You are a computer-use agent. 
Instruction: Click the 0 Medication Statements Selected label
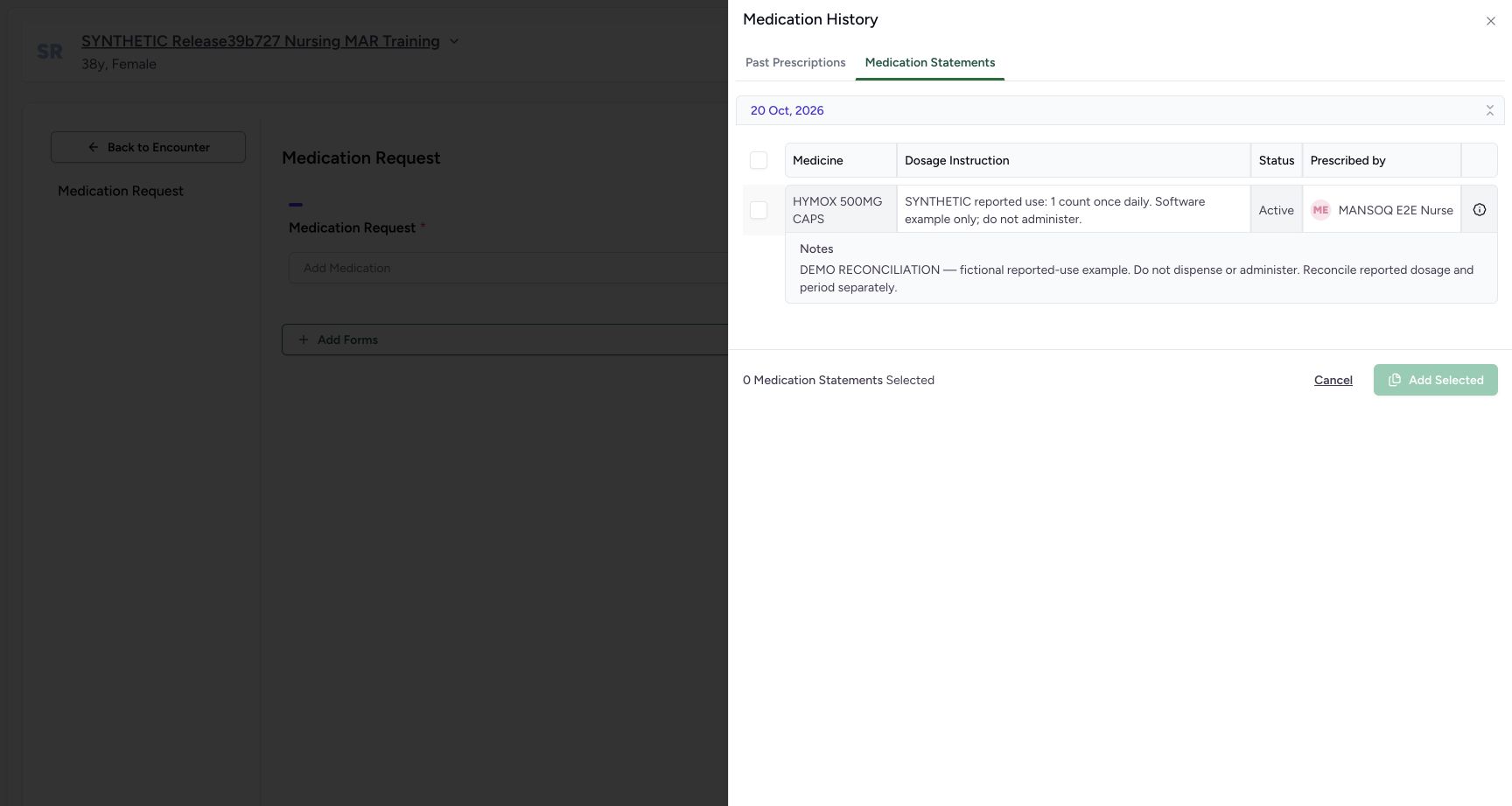[838, 380]
